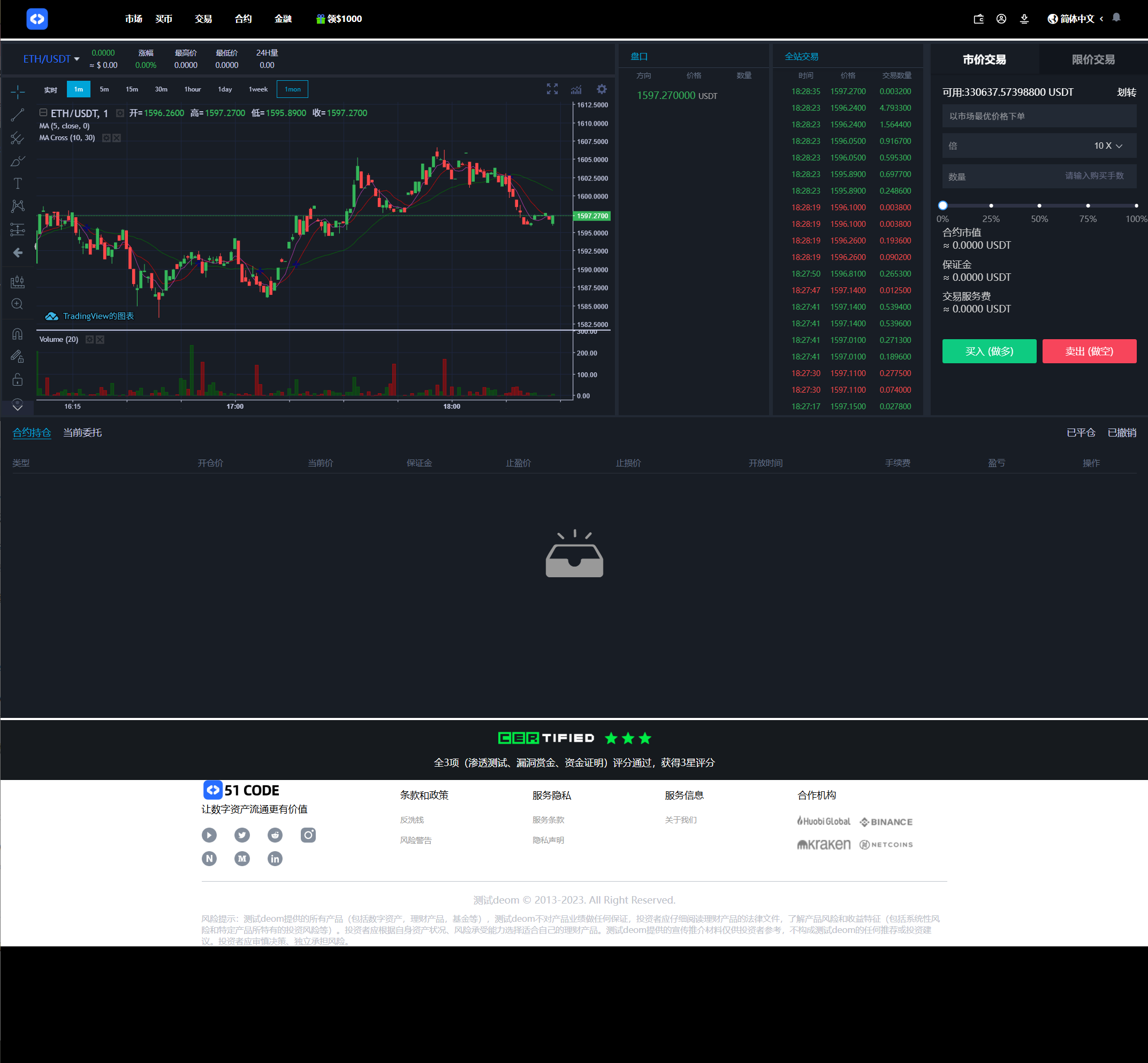Select the text annotation tool
The image size is (1148, 1063).
[17, 183]
